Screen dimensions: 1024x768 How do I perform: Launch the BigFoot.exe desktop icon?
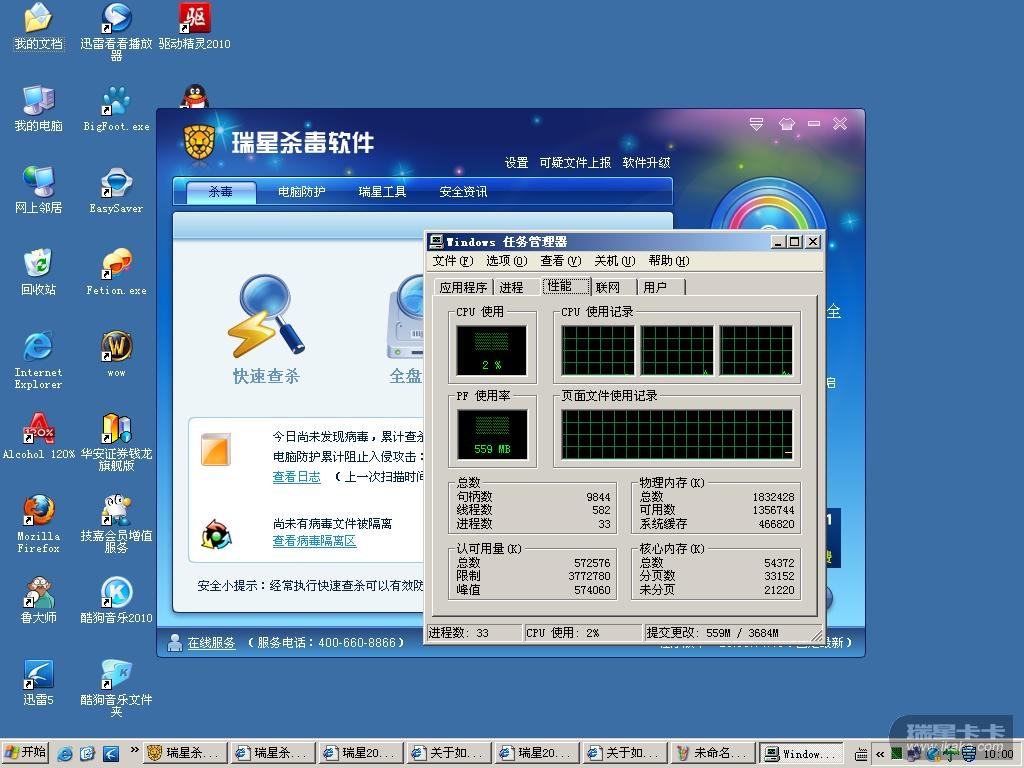(116, 108)
